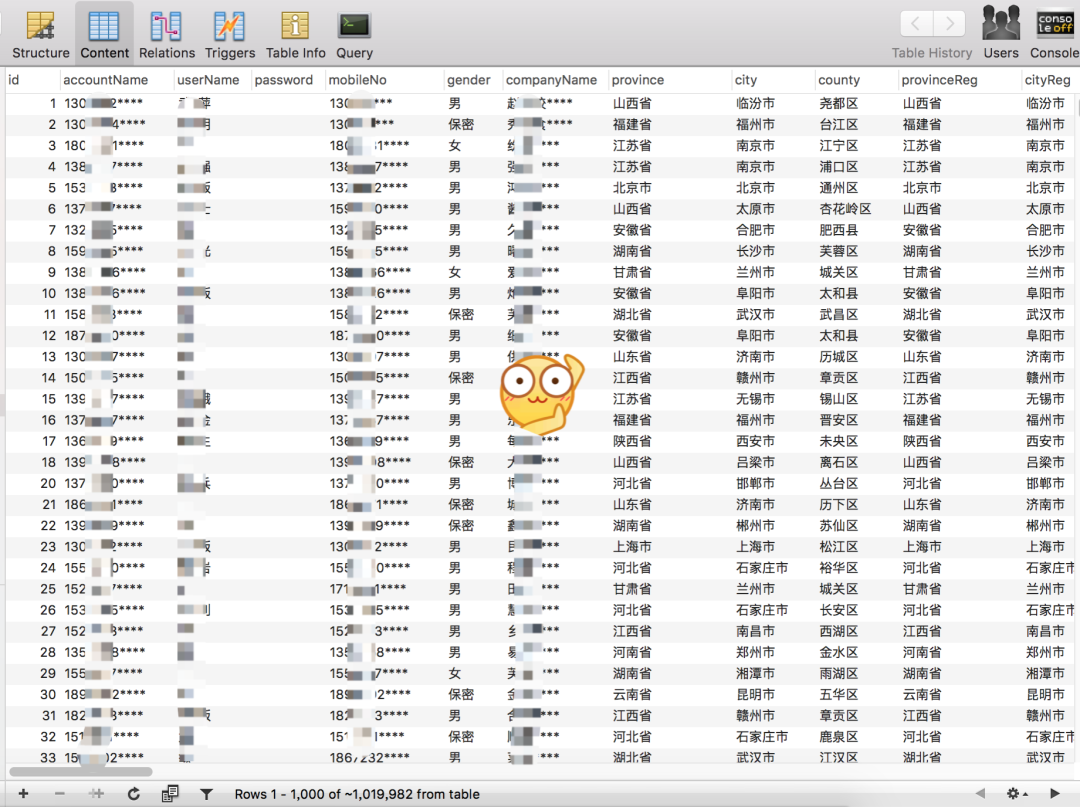The image size is (1080, 807).
Task: Open the pagination gear settings dropdown
Action: coord(1017,794)
